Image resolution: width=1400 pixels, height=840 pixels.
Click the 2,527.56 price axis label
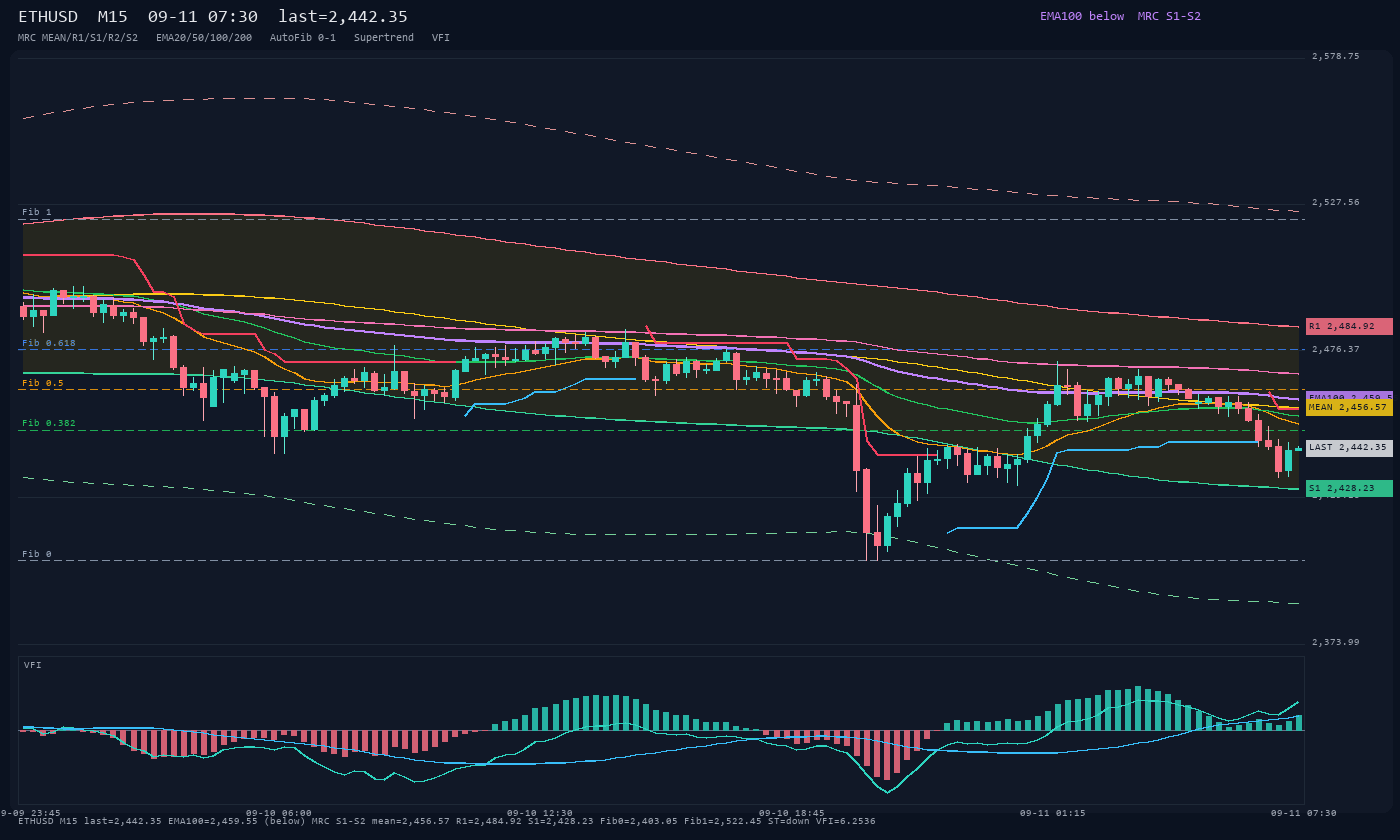coord(1336,202)
